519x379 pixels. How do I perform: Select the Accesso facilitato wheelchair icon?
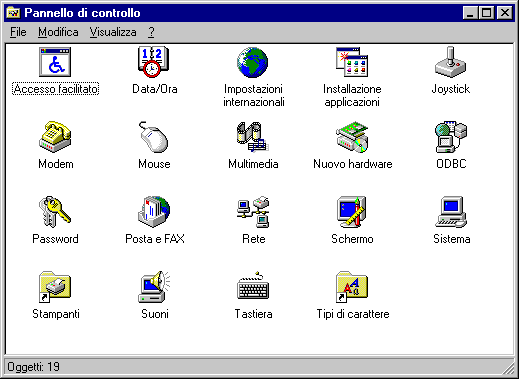tap(55, 62)
